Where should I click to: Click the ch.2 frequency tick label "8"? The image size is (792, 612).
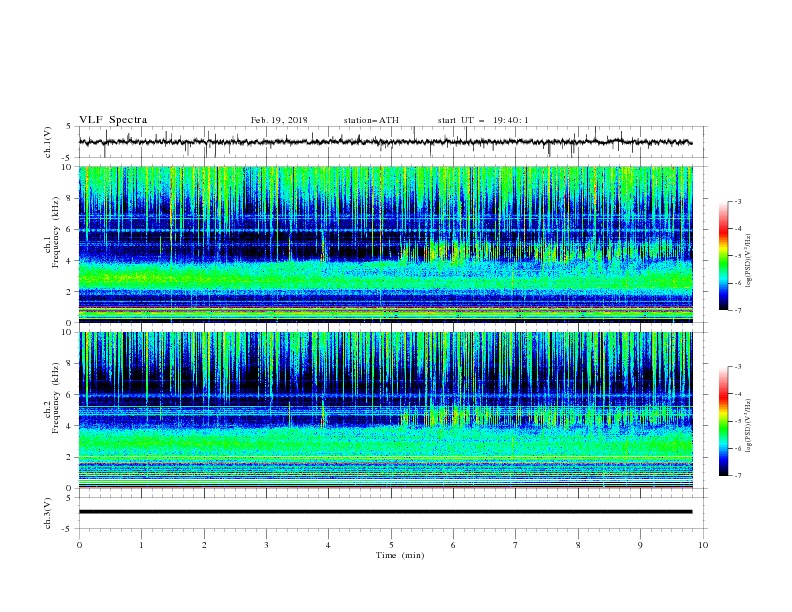(x=69, y=364)
